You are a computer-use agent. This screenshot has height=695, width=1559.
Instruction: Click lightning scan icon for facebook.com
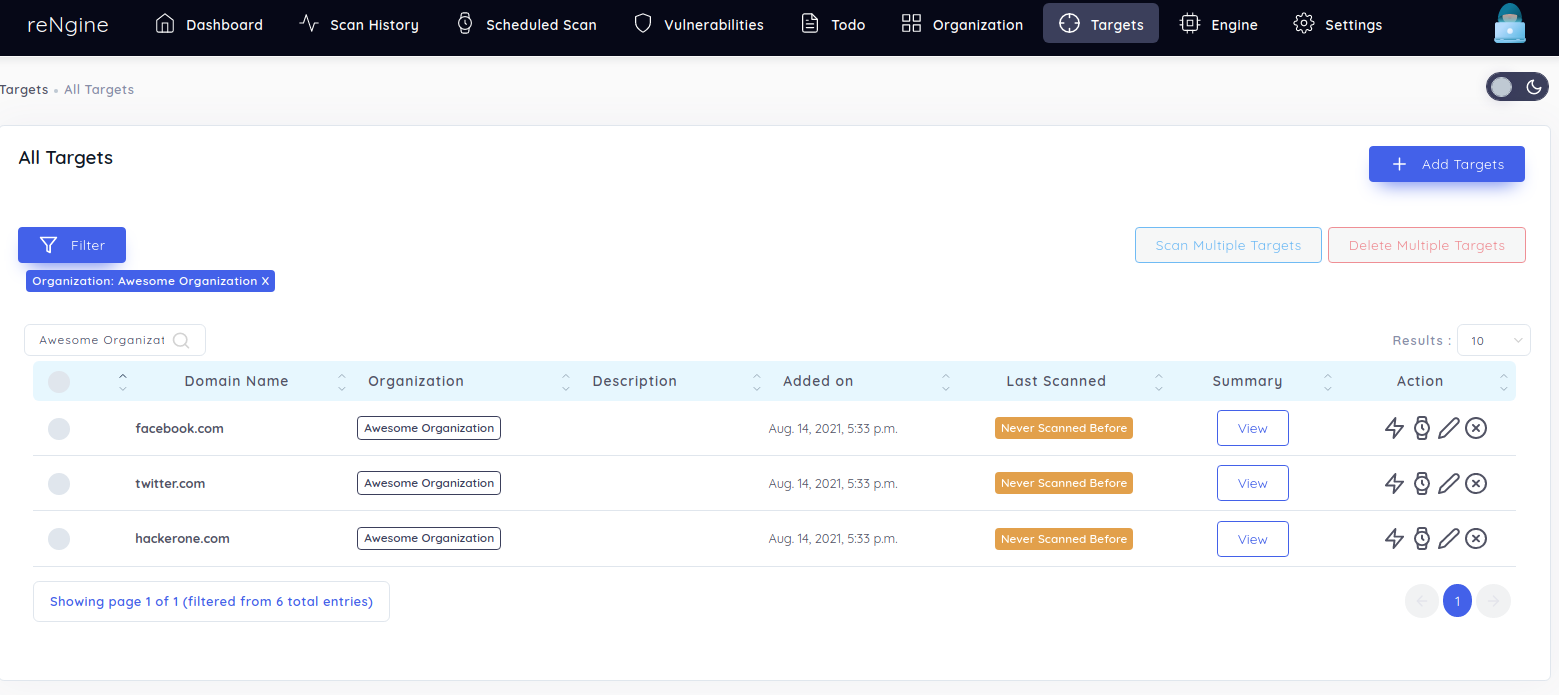coord(1394,429)
